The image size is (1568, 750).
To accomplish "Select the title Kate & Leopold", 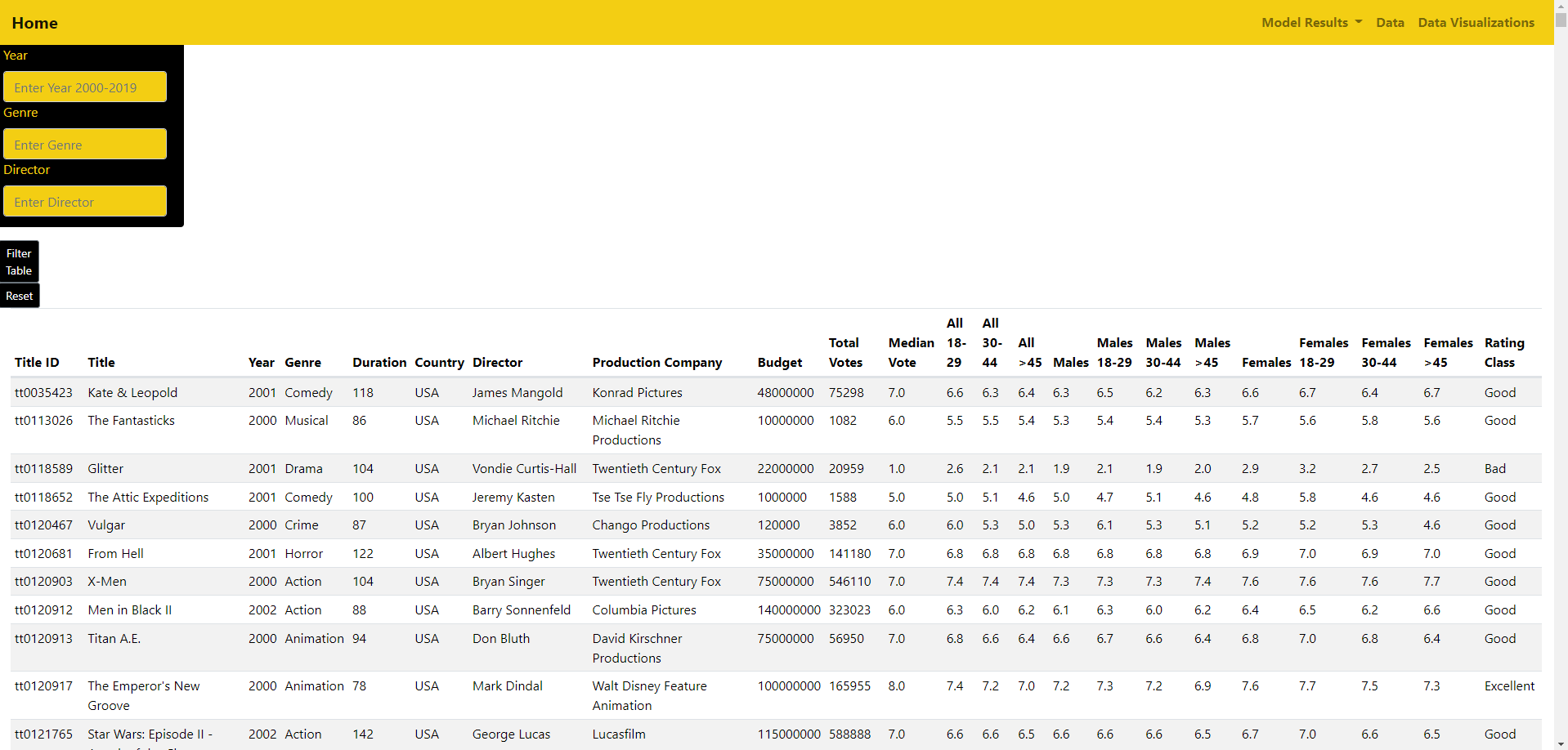I will pyautogui.click(x=132, y=392).
